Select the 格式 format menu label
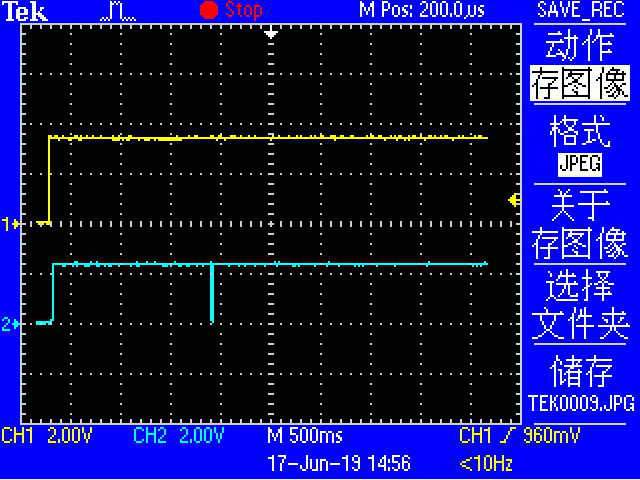640x480 pixels. pyautogui.click(x=580, y=131)
